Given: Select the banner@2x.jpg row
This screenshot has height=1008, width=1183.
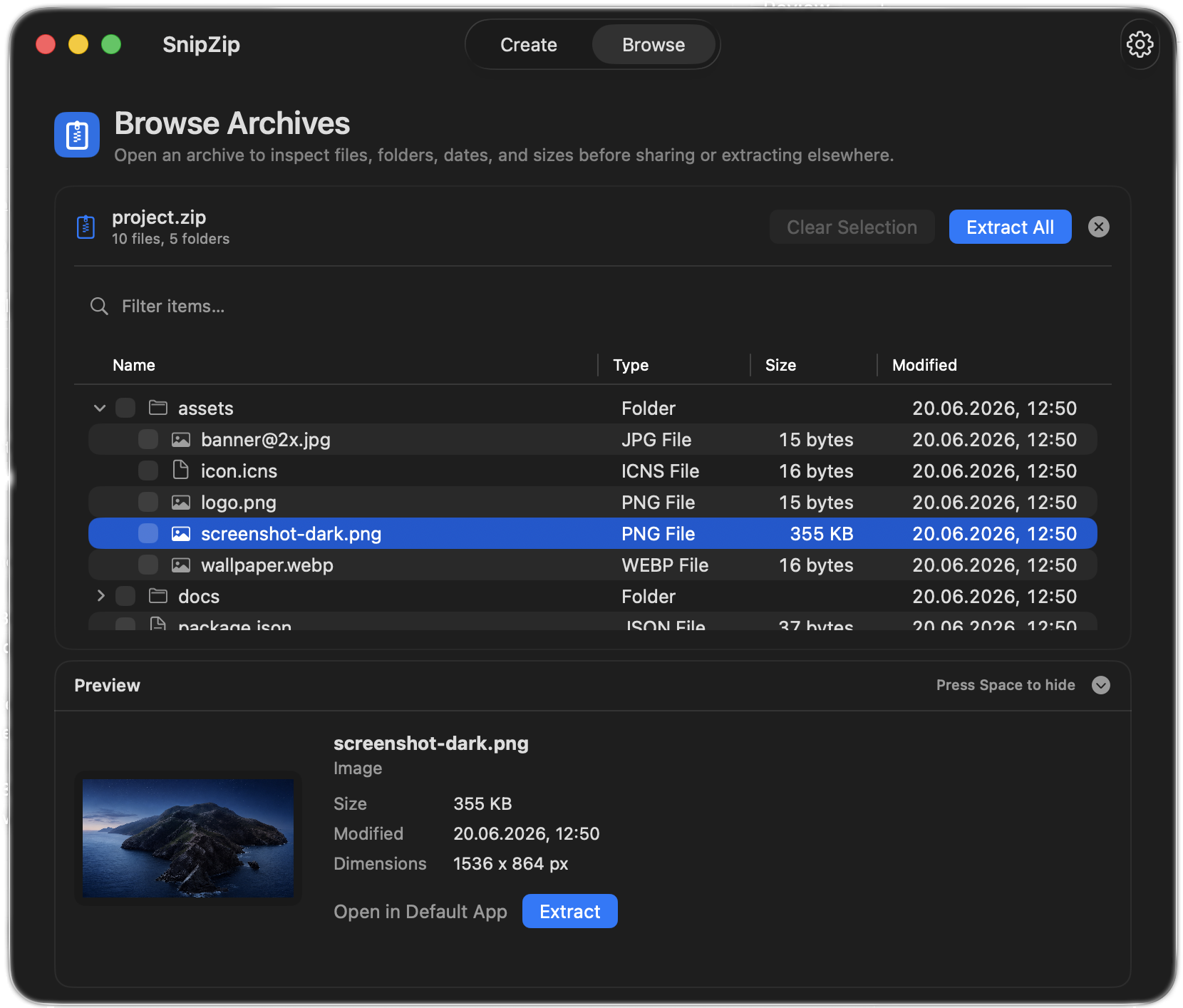Looking at the screenshot, I should (593, 440).
